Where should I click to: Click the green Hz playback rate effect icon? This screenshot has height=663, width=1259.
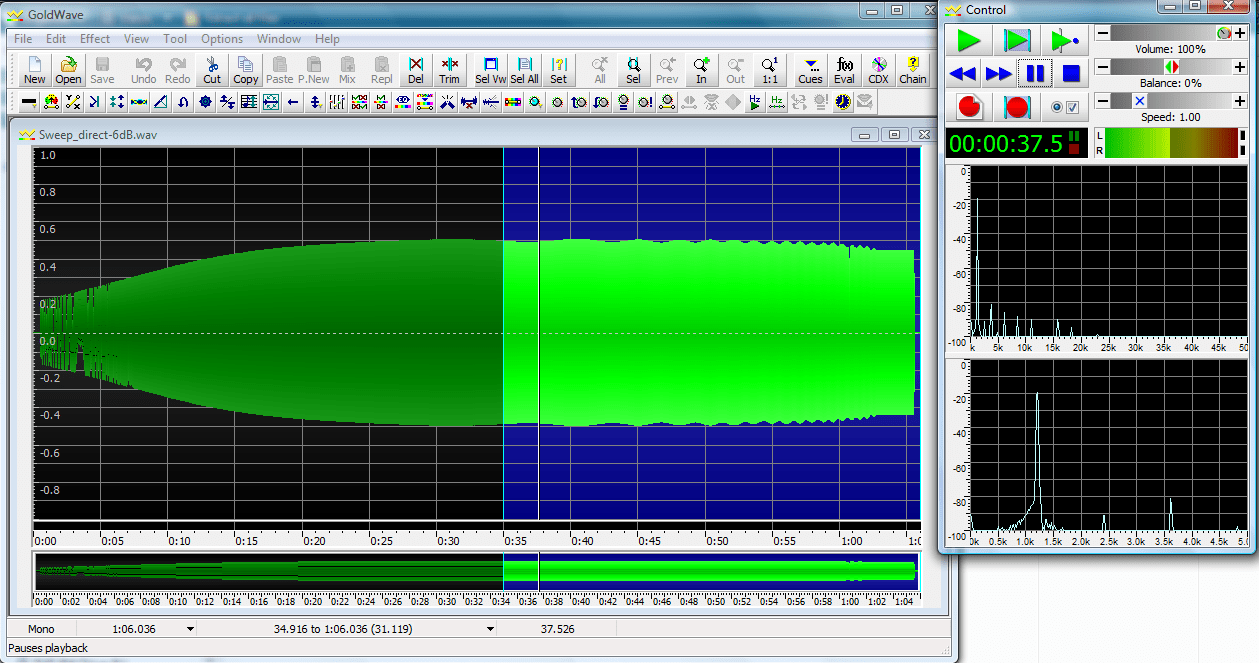(755, 101)
